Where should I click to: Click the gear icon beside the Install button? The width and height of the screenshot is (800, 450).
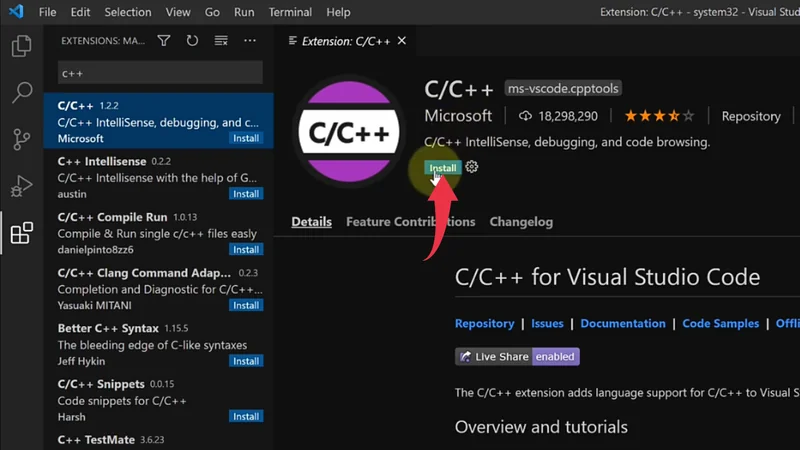[x=472, y=167]
